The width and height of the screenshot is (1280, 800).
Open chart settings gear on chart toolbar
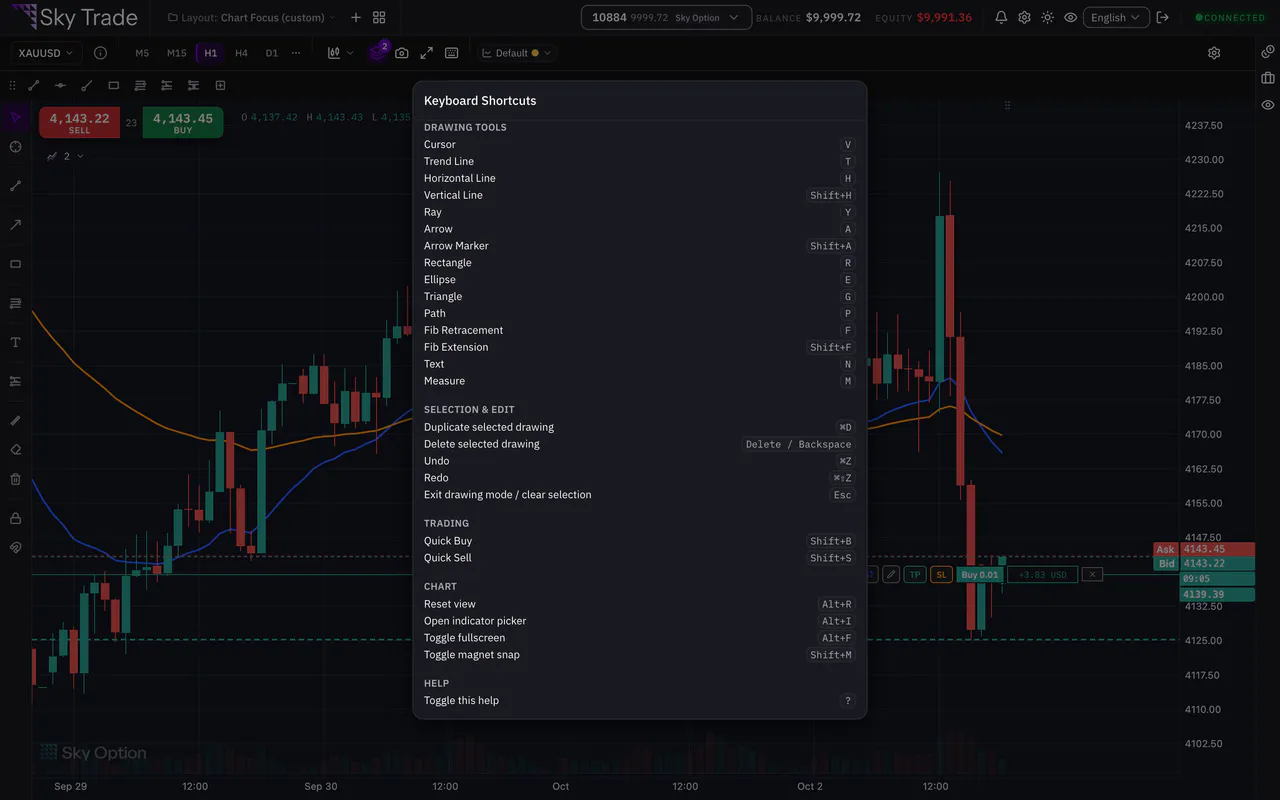pyautogui.click(x=1214, y=53)
